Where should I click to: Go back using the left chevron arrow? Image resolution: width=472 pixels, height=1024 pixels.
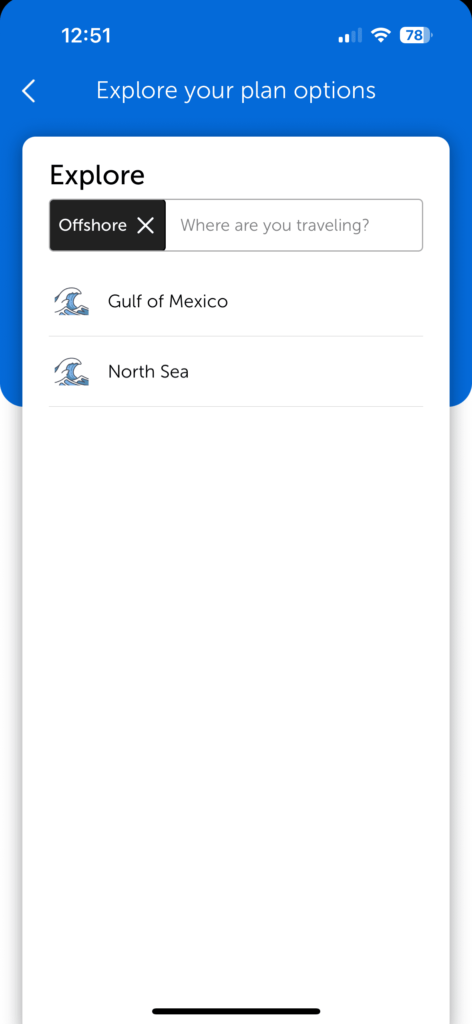tap(29, 91)
